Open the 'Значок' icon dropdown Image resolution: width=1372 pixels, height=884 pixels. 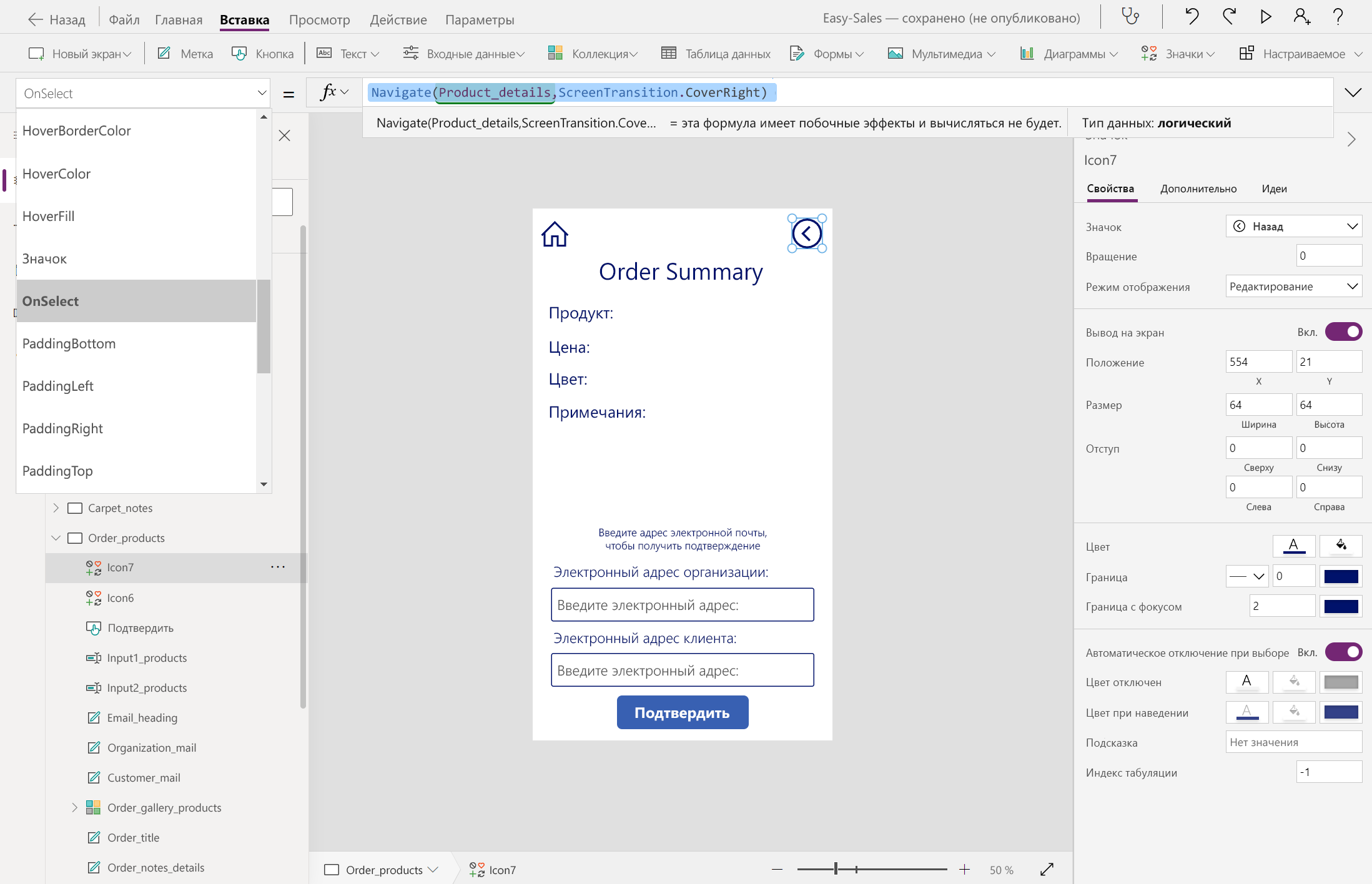pos(1293,226)
